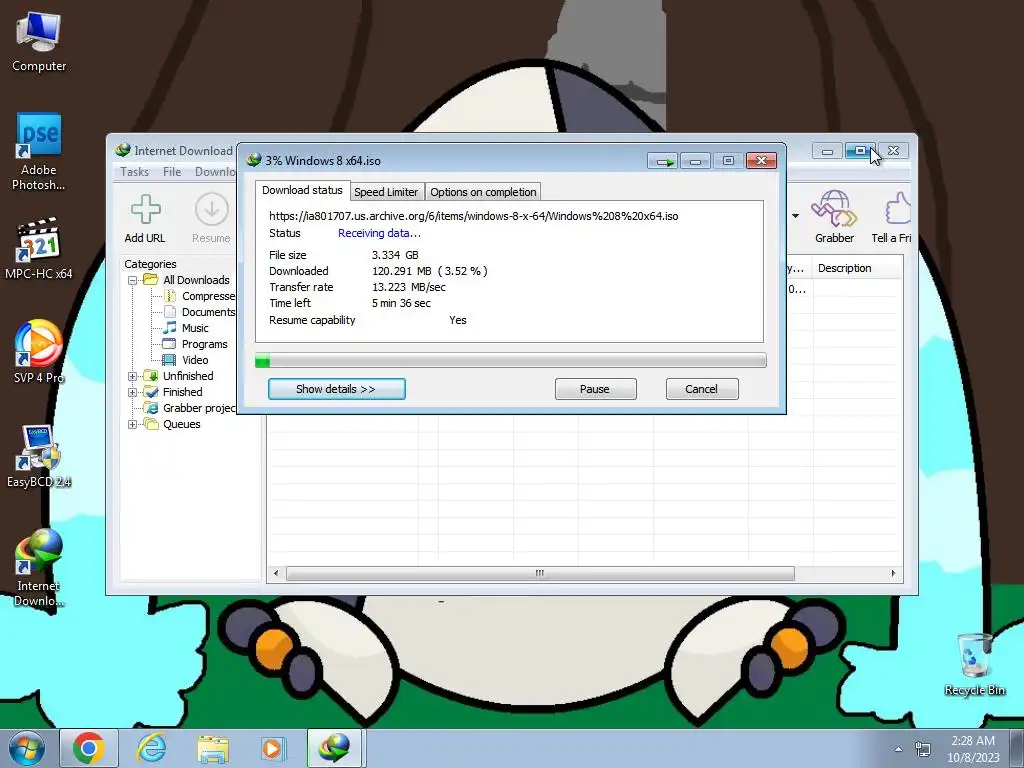Select the Compressed category folder
This screenshot has width=1024, height=768.
pos(199,296)
